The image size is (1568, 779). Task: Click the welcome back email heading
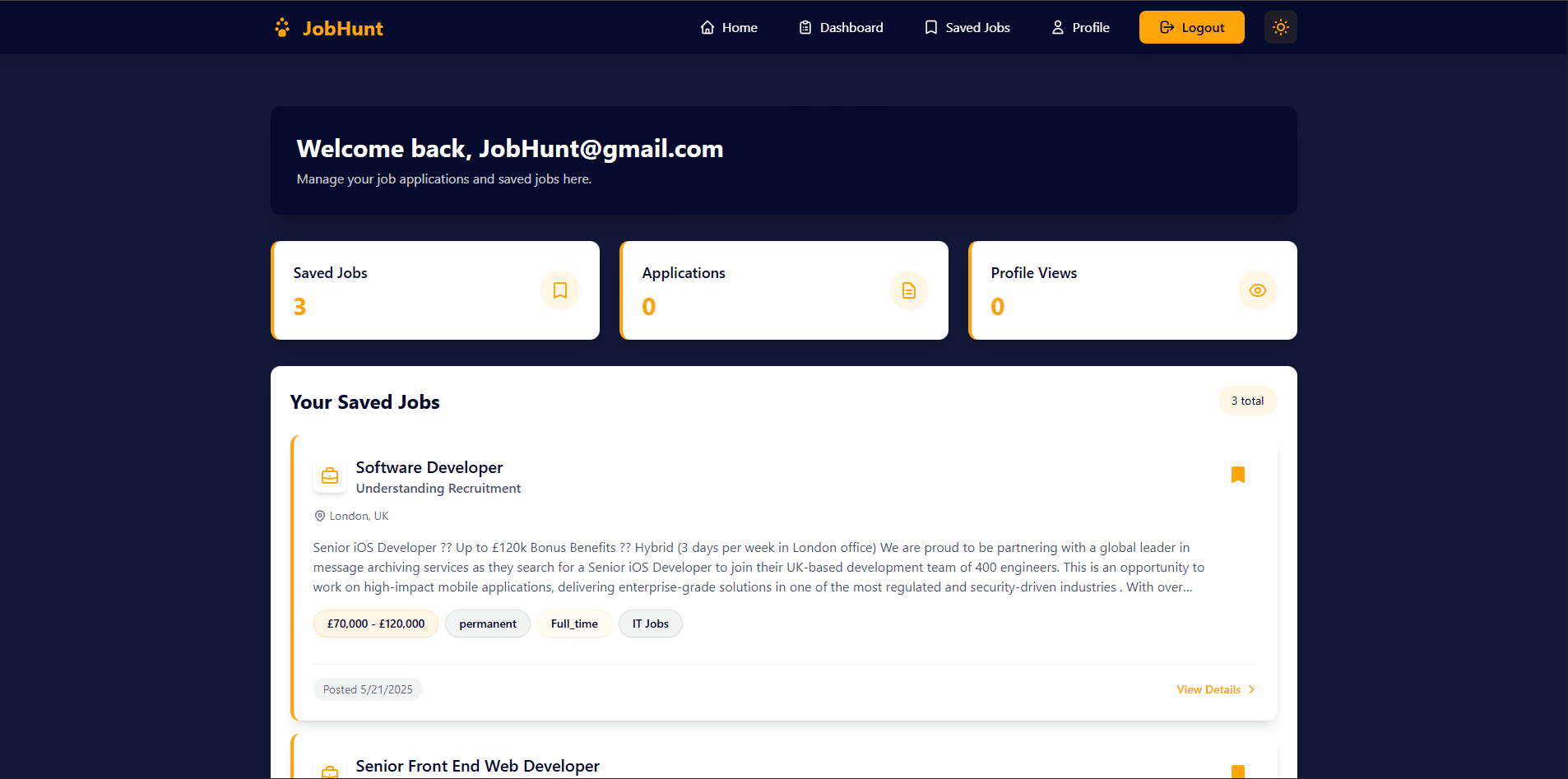point(510,149)
